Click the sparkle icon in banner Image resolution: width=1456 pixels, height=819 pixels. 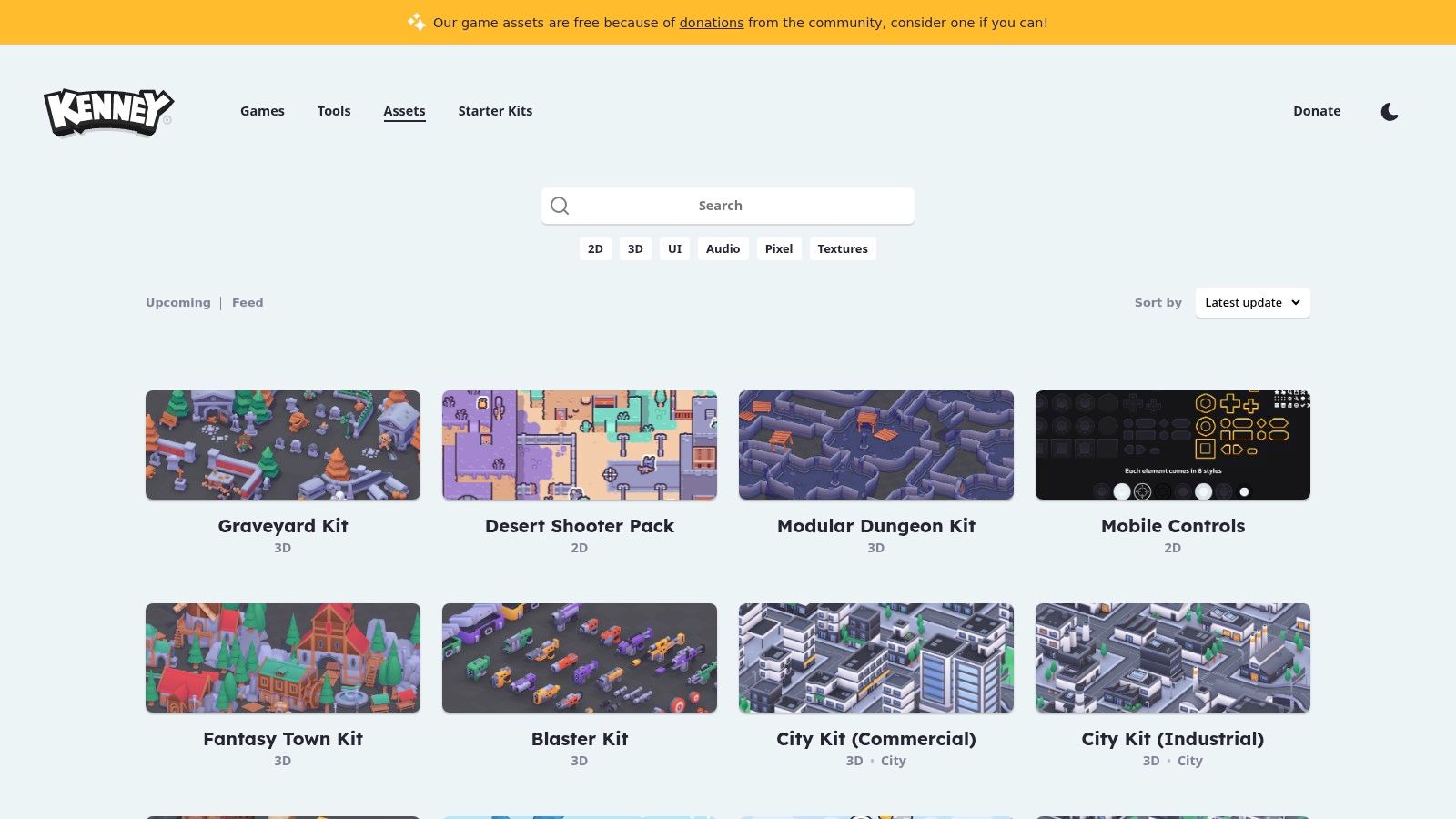point(417,23)
